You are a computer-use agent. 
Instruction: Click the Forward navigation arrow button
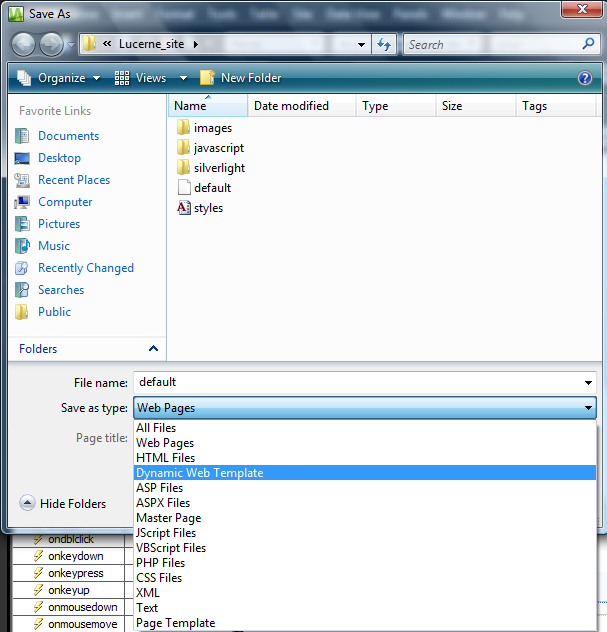(51, 44)
